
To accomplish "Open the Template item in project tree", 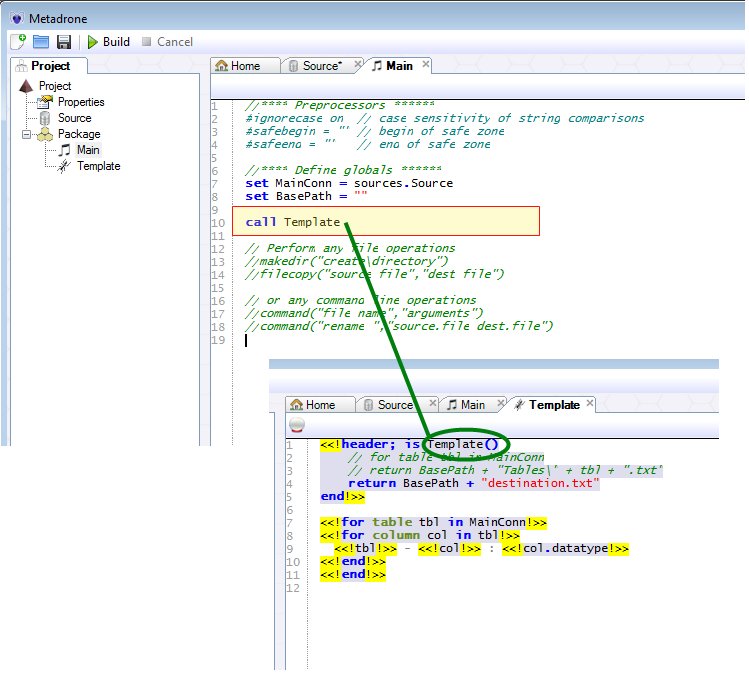I will click(98, 166).
